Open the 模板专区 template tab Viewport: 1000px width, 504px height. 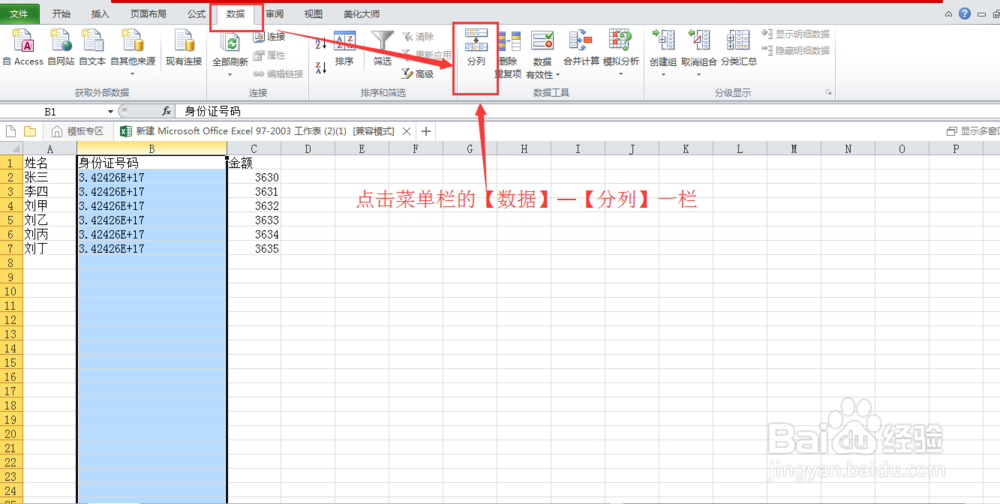pyautogui.click(x=77, y=131)
